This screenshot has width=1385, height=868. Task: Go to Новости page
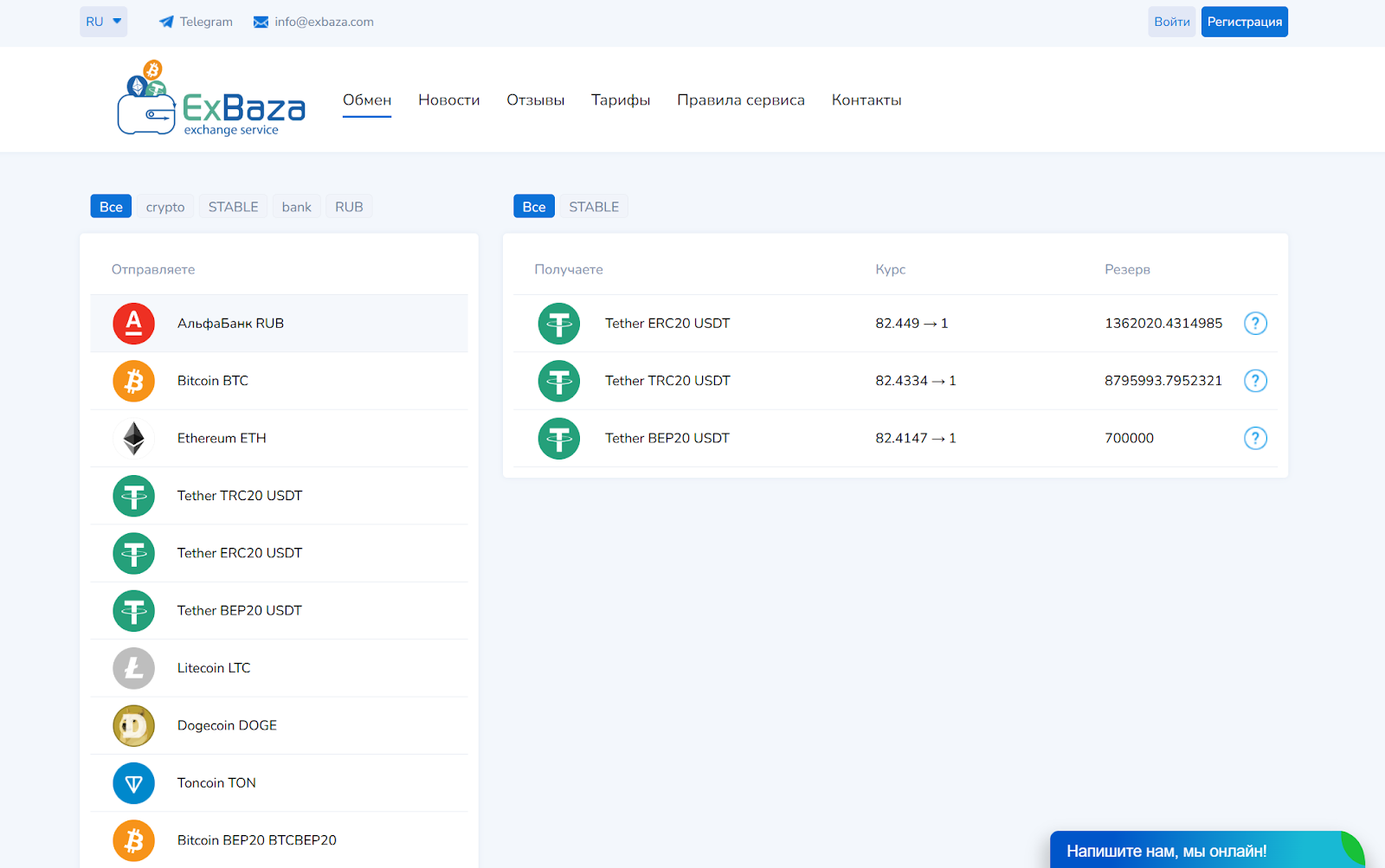[449, 100]
